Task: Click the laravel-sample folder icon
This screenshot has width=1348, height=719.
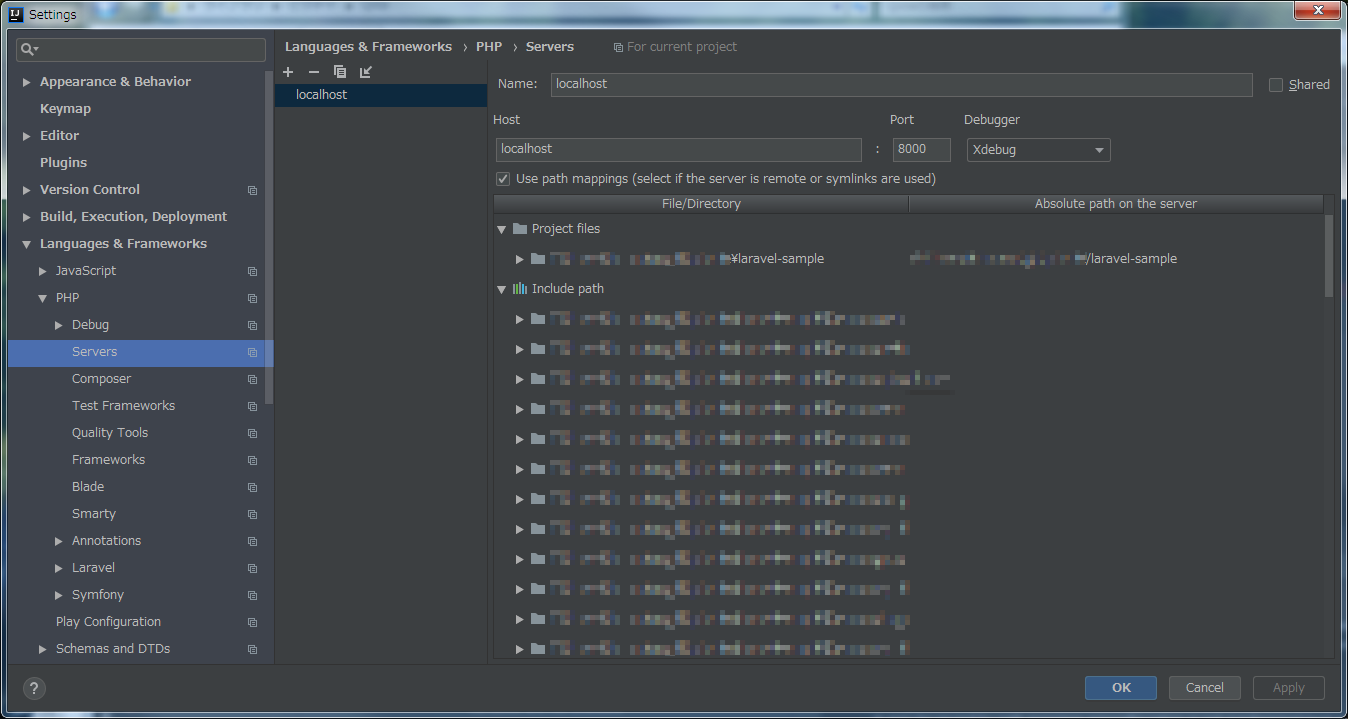Action: click(538, 259)
